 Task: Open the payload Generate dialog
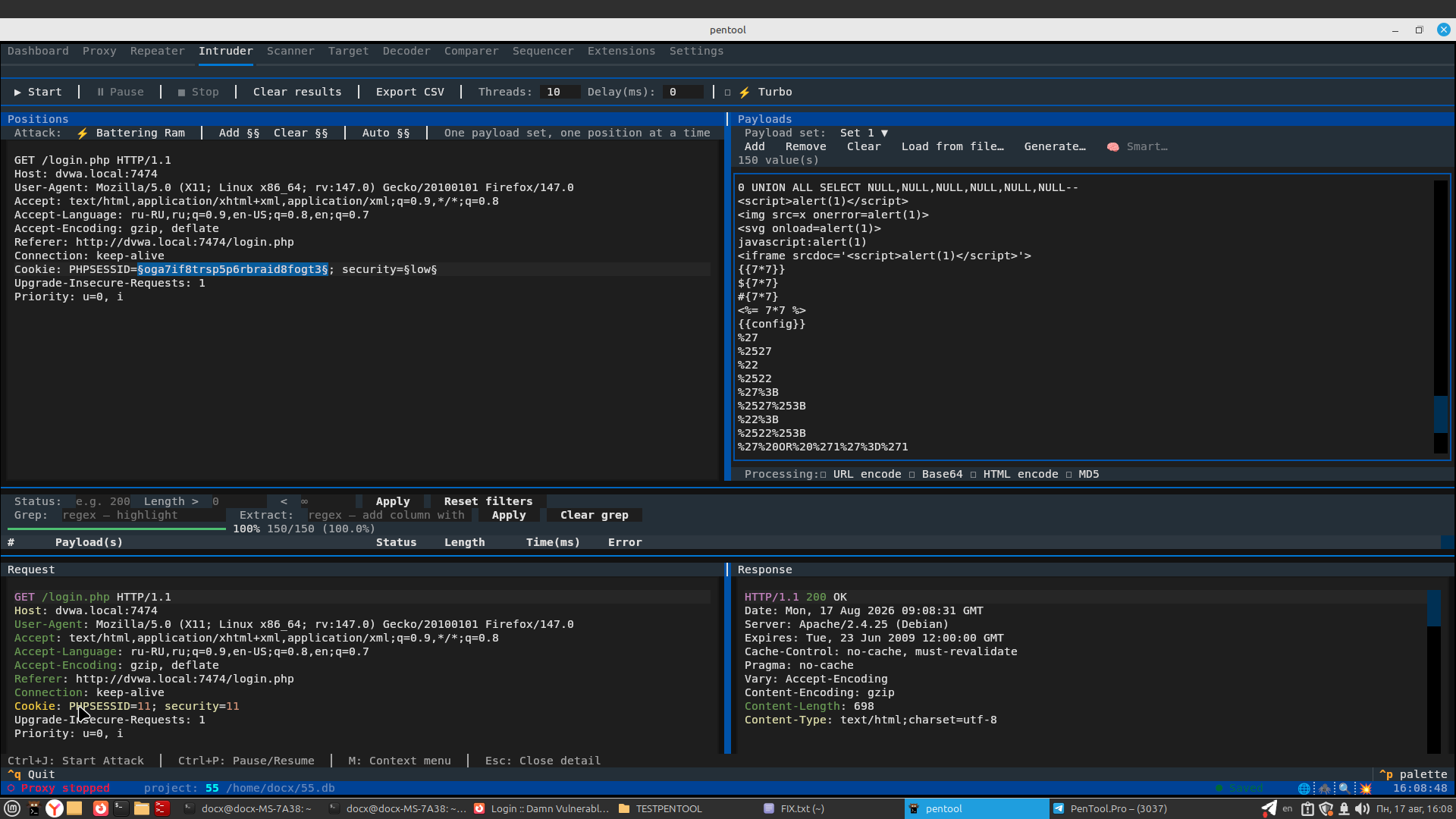[1055, 146]
